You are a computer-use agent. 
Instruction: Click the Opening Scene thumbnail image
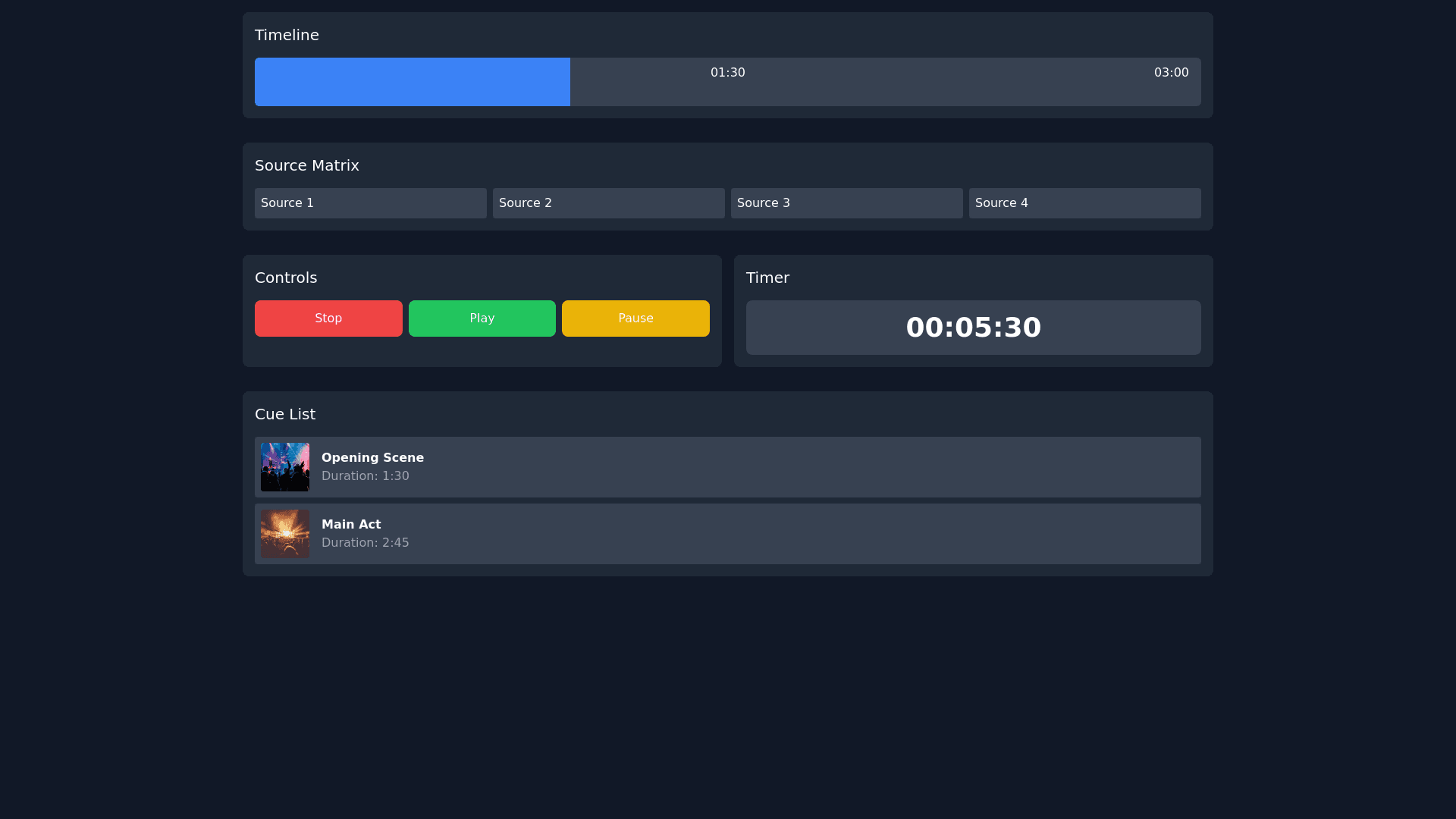click(285, 467)
